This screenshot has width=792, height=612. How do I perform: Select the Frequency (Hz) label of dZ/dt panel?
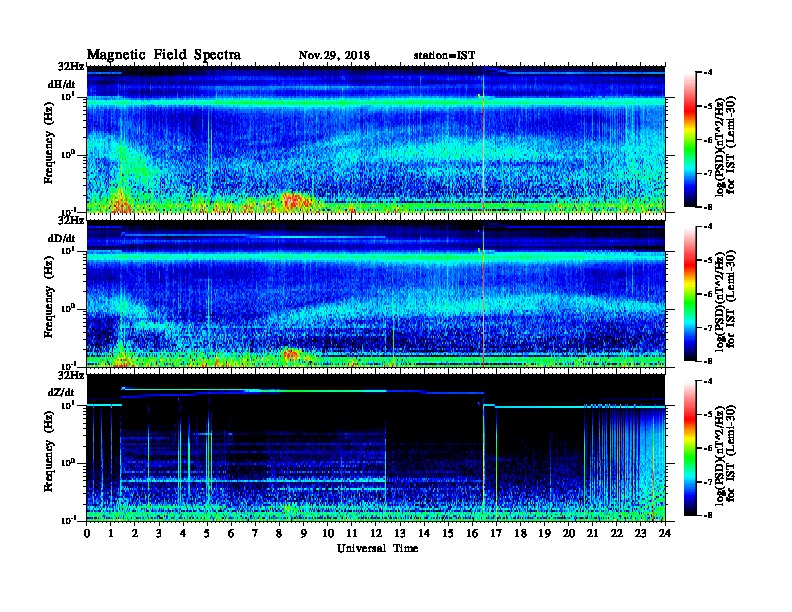[x=49, y=451]
